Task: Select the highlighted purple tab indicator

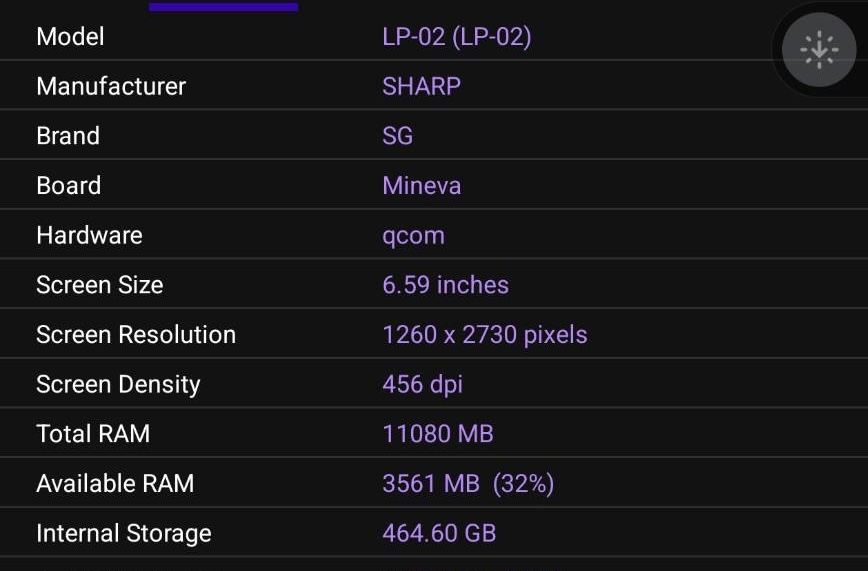Action: pyautogui.click(x=224, y=6)
